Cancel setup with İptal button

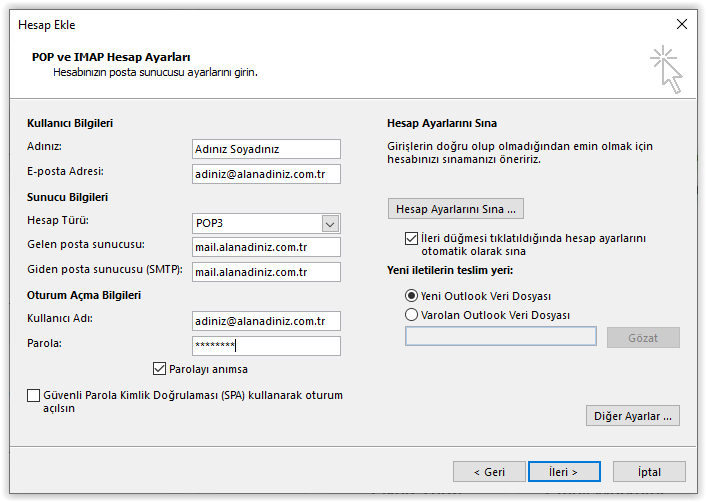coord(649,471)
